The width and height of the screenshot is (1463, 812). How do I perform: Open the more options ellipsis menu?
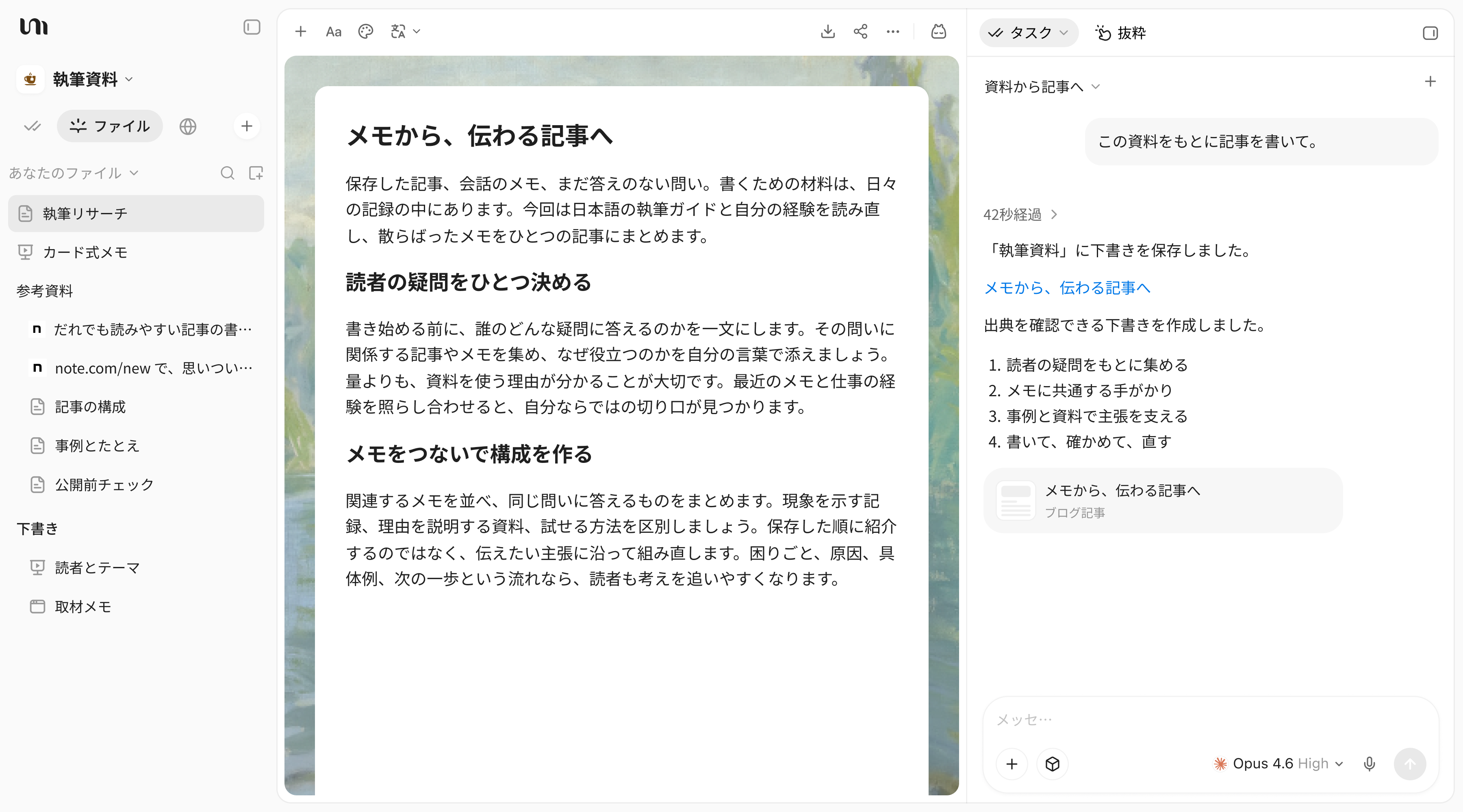click(893, 32)
